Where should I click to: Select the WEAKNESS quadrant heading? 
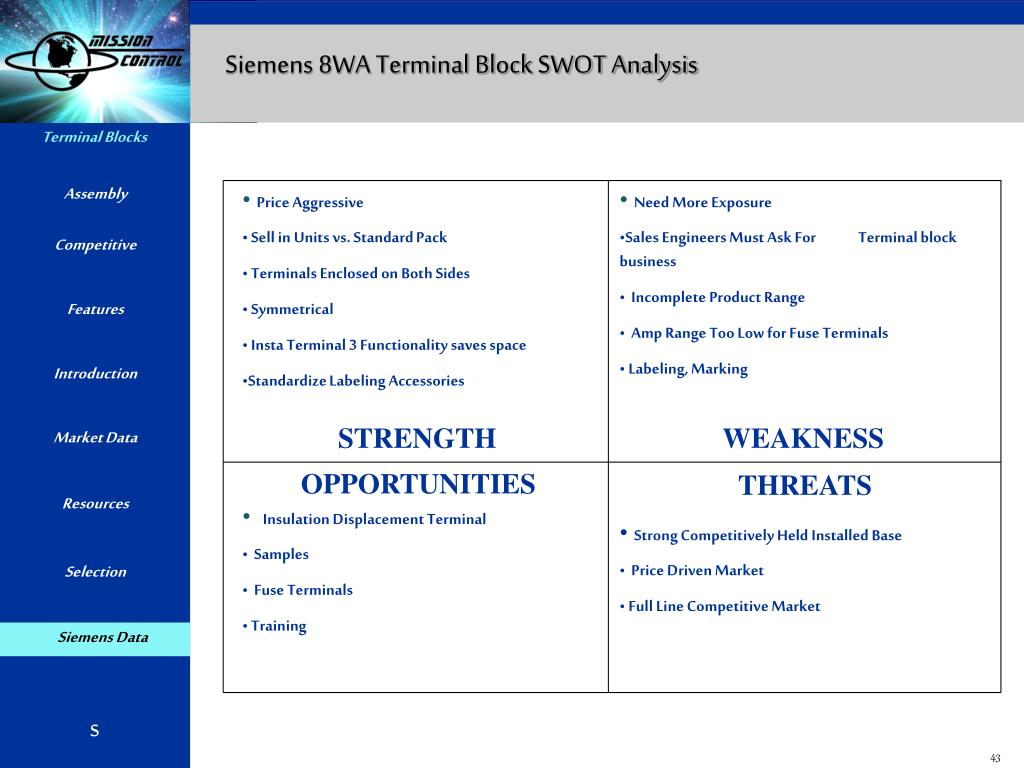803,438
